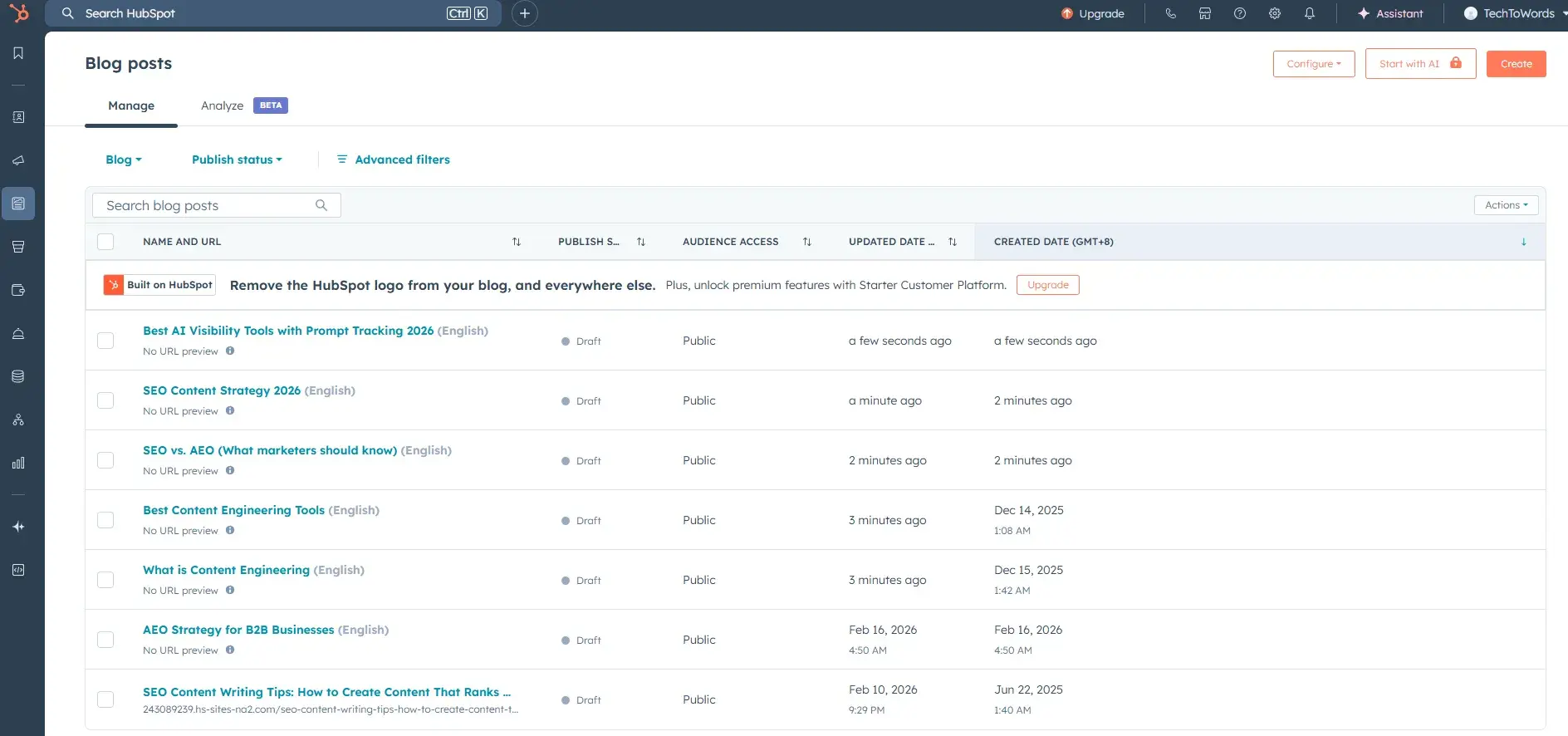The image size is (1568, 736).
Task: Open the AEO Strategy for B2B Businesses post
Action: point(238,630)
